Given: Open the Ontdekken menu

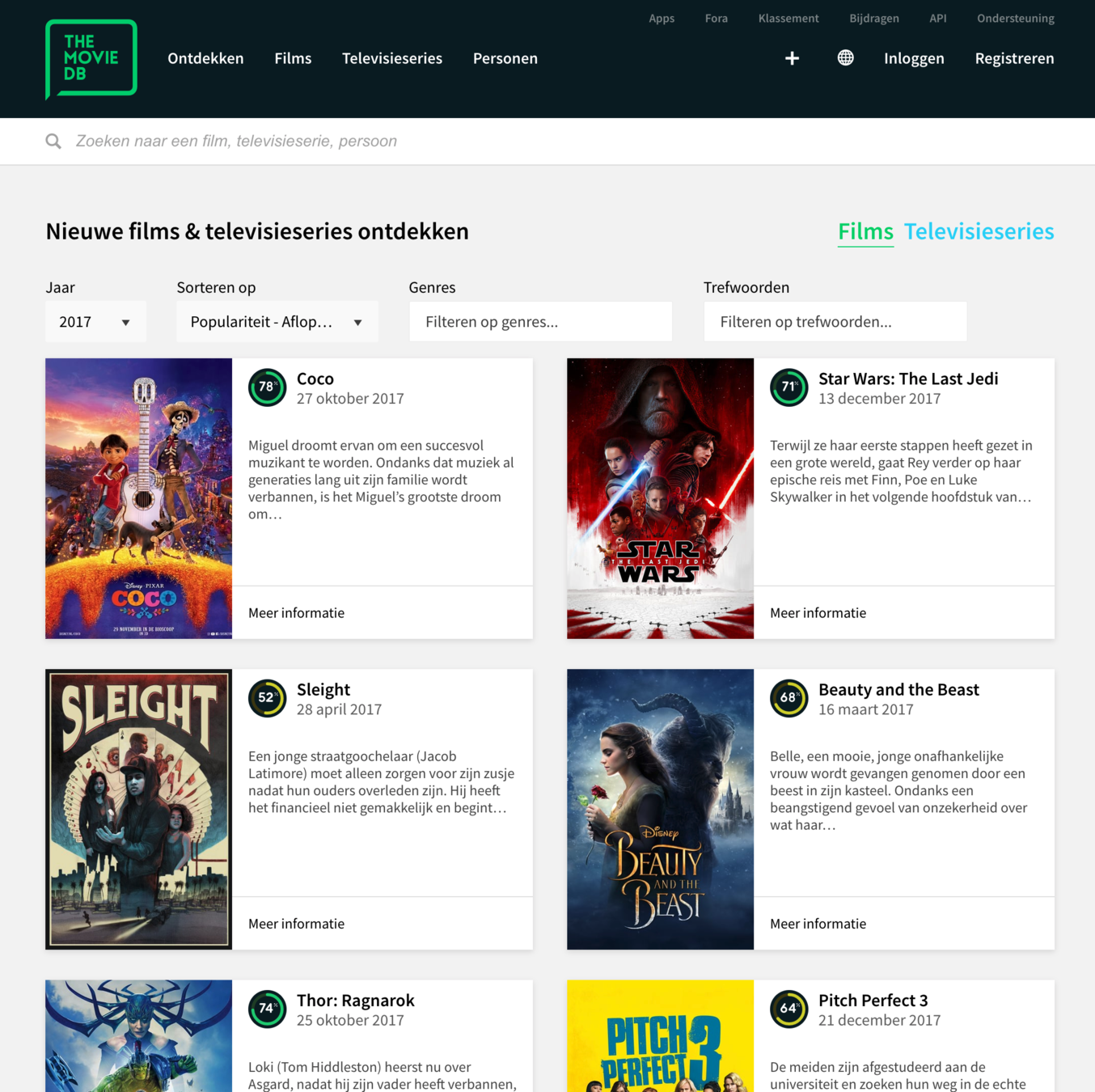Looking at the screenshot, I should [205, 58].
